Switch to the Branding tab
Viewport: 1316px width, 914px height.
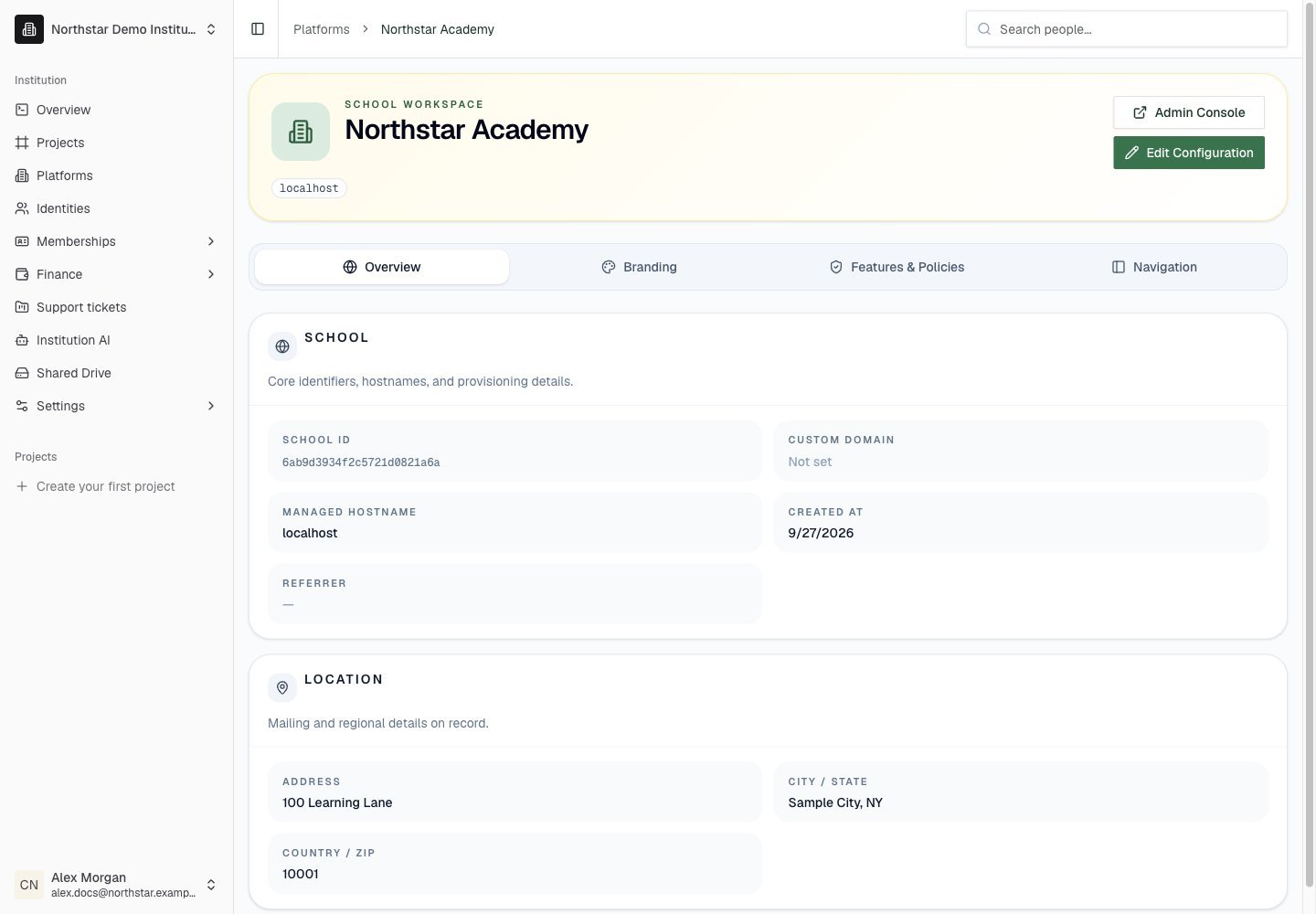[639, 267]
